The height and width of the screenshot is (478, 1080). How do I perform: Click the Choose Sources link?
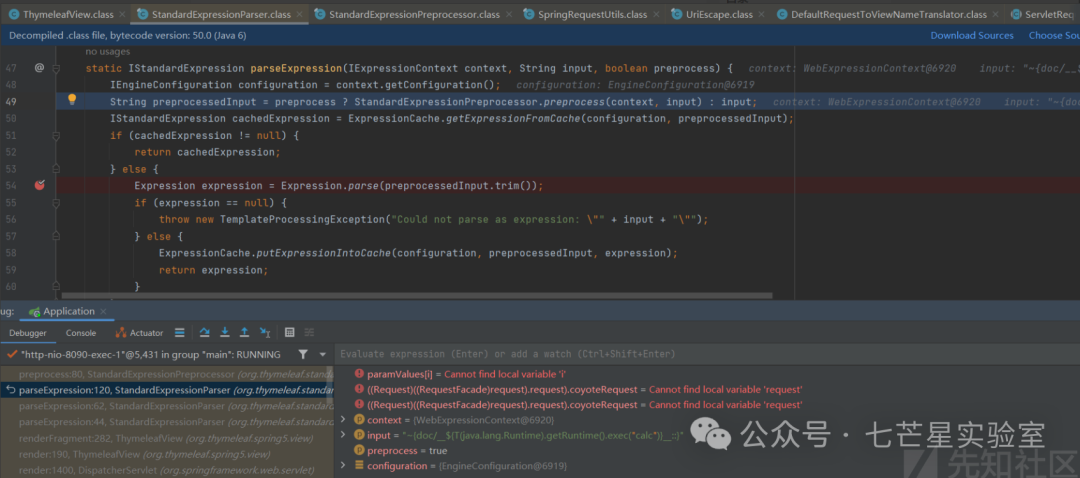click(x=1054, y=35)
